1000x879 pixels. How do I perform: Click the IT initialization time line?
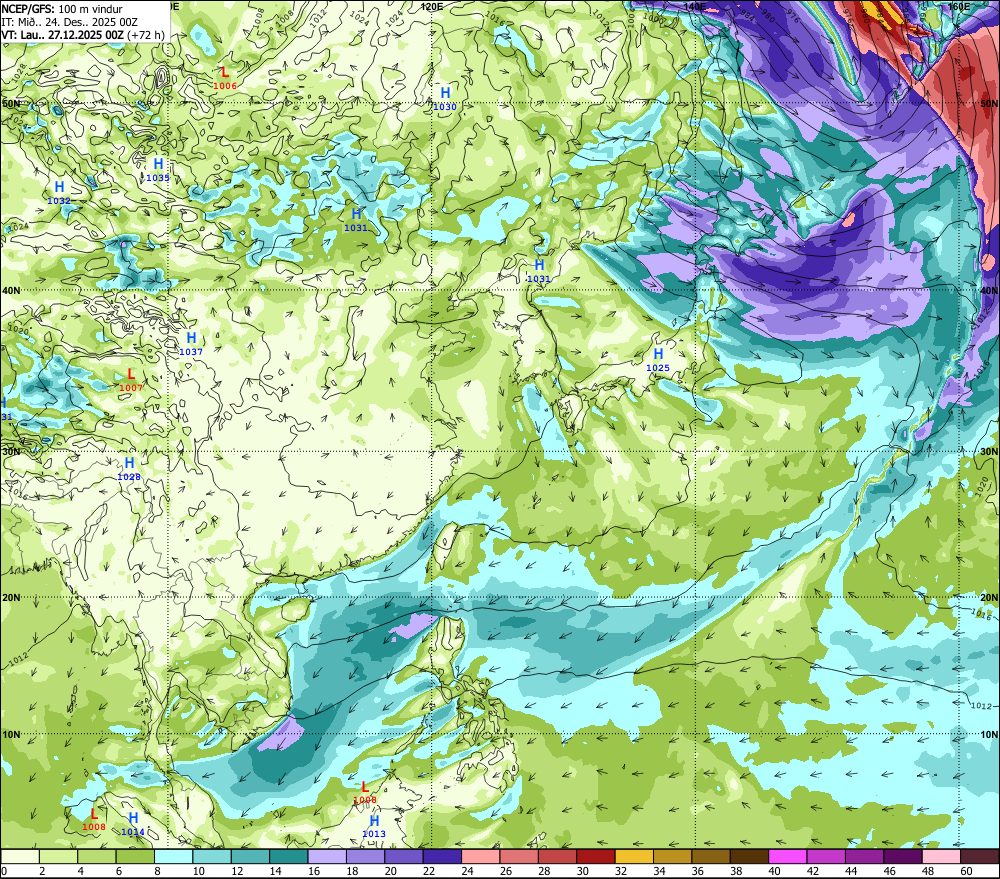click(70, 22)
